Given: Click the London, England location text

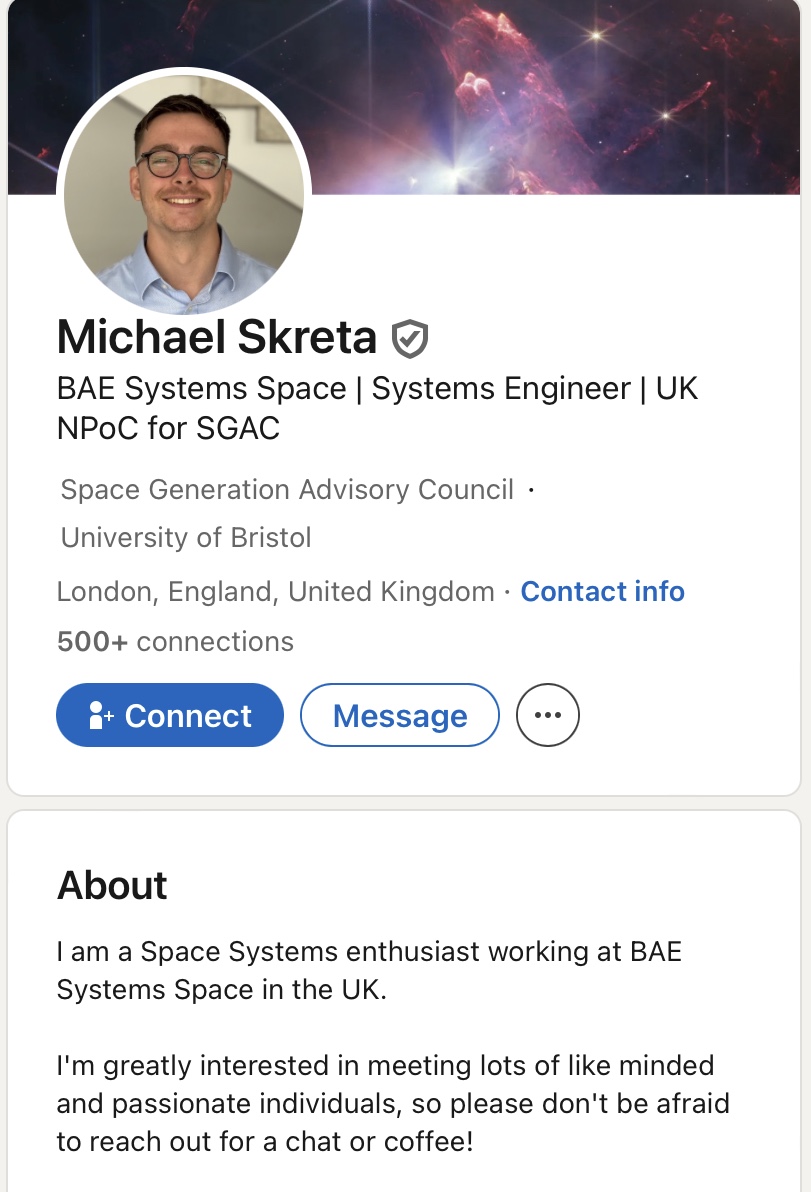Looking at the screenshot, I should [275, 591].
